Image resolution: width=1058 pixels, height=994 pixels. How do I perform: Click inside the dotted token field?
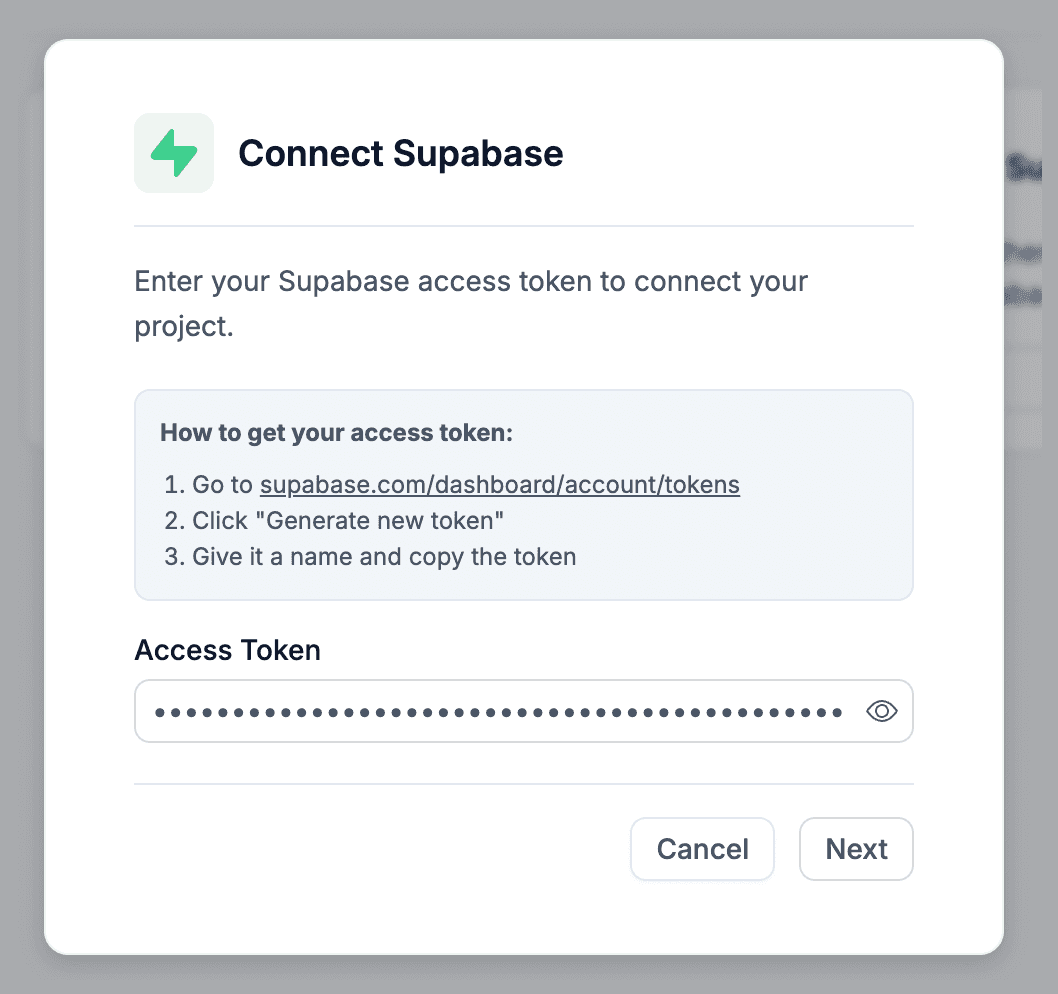tap(450, 710)
